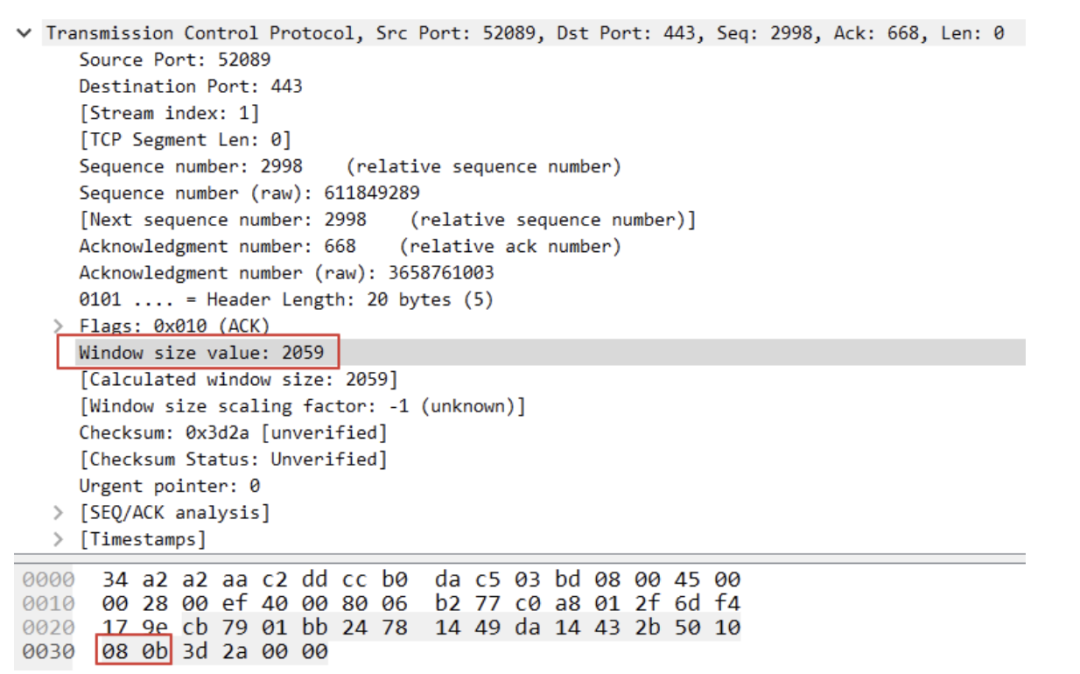Collapse the Transmission Control Protocol section
Image resolution: width=1080 pixels, height=674 pixels.
tap(24, 33)
